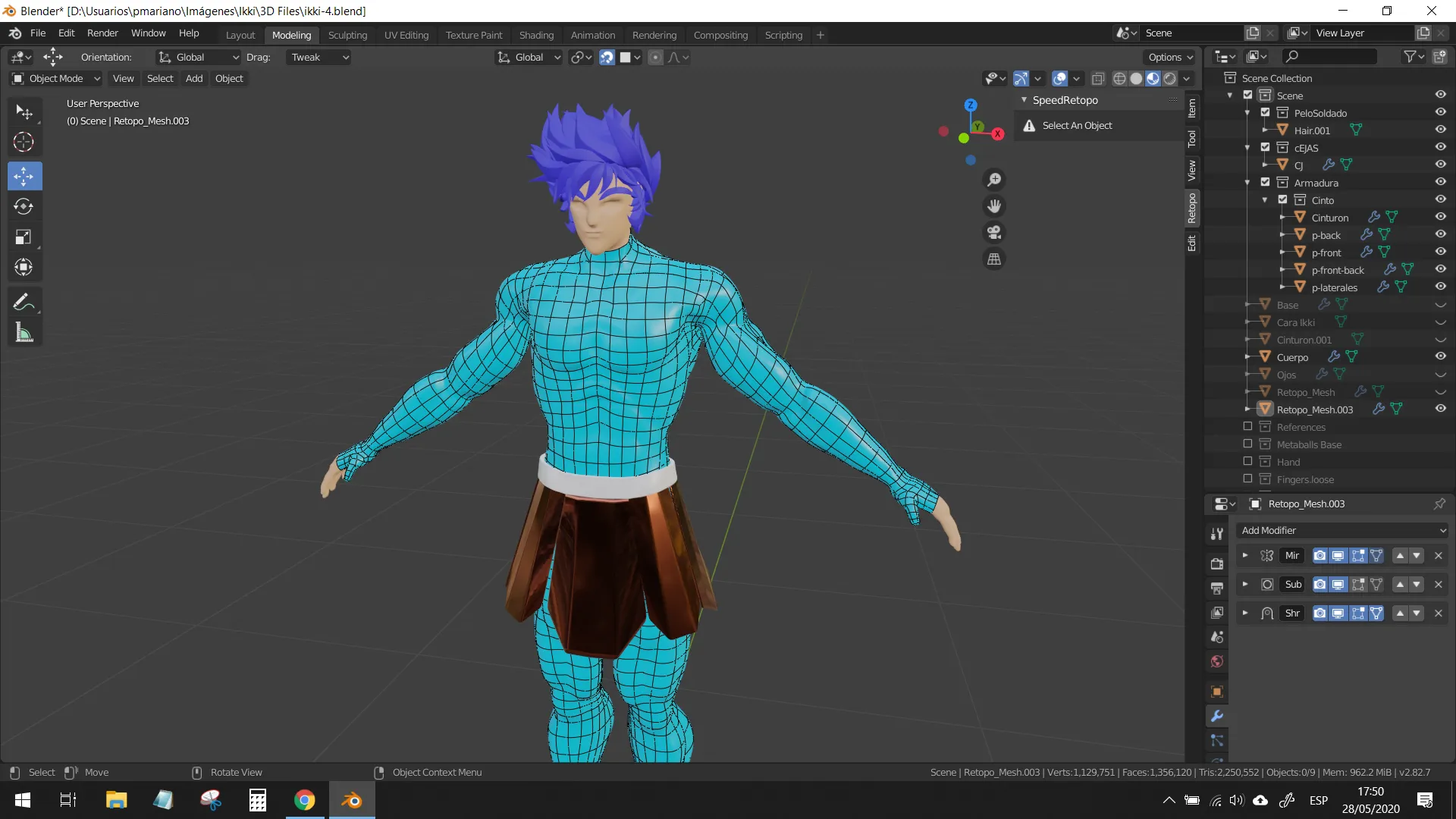Hide the Cinturon object eye
1456x819 pixels.
pos(1440,217)
